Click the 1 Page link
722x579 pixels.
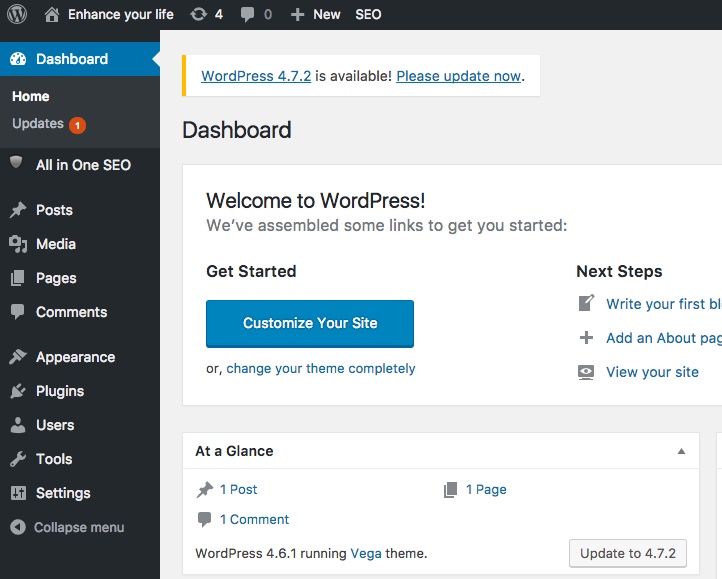(486, 490)
